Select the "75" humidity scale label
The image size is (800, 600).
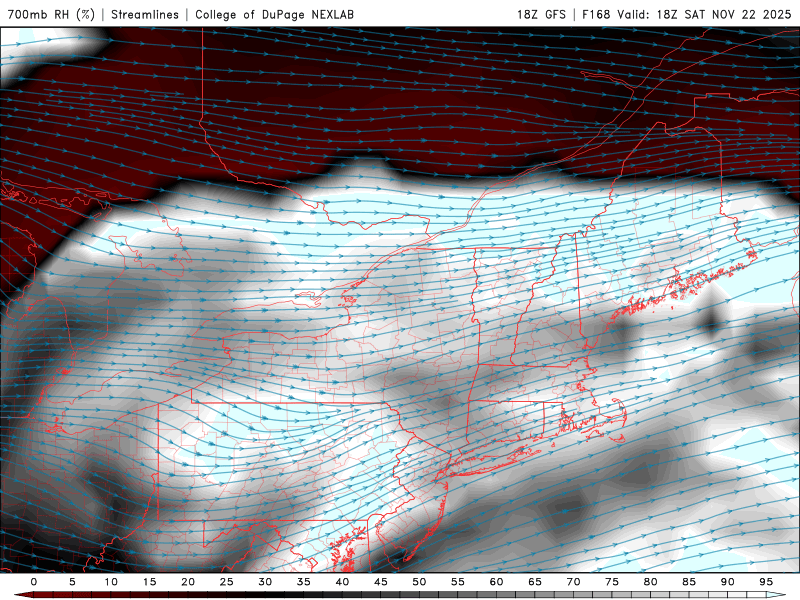tap(612, 582)
